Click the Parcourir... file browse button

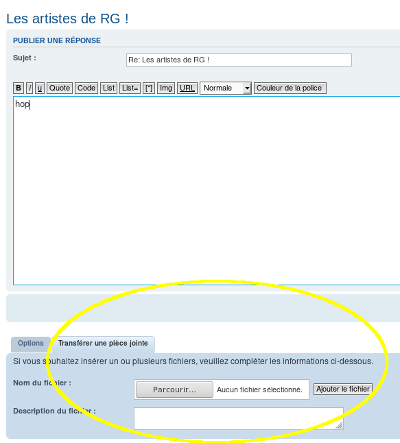(x=174, y=389)
